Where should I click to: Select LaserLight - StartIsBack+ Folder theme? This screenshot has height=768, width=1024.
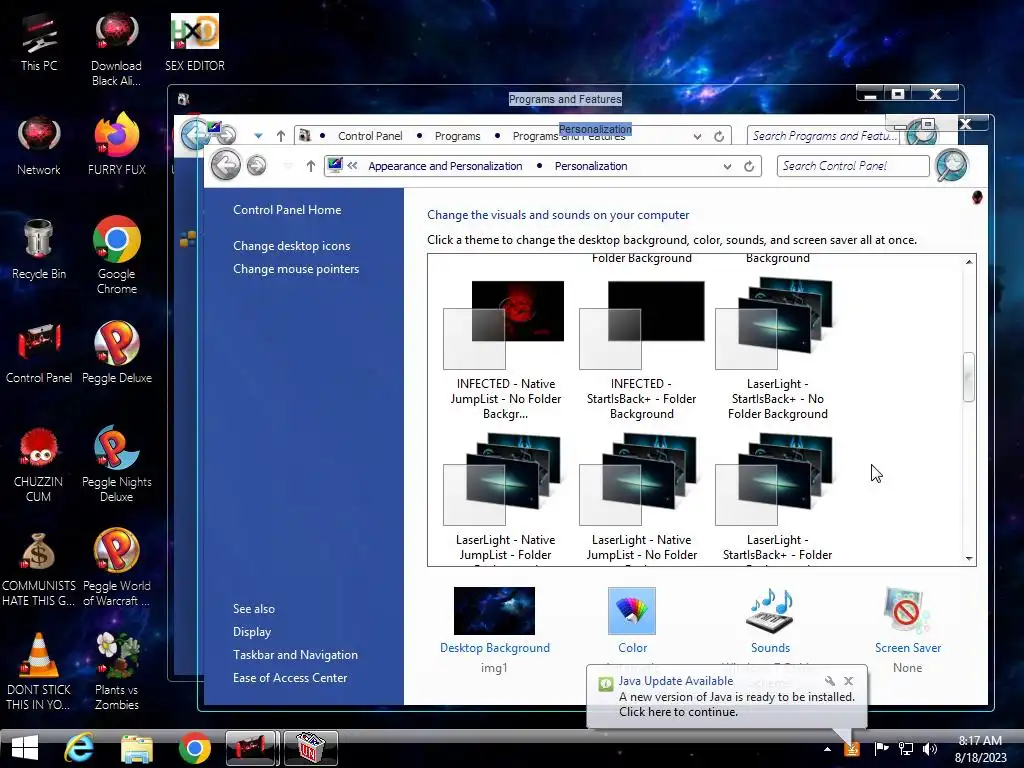point(777,498)
